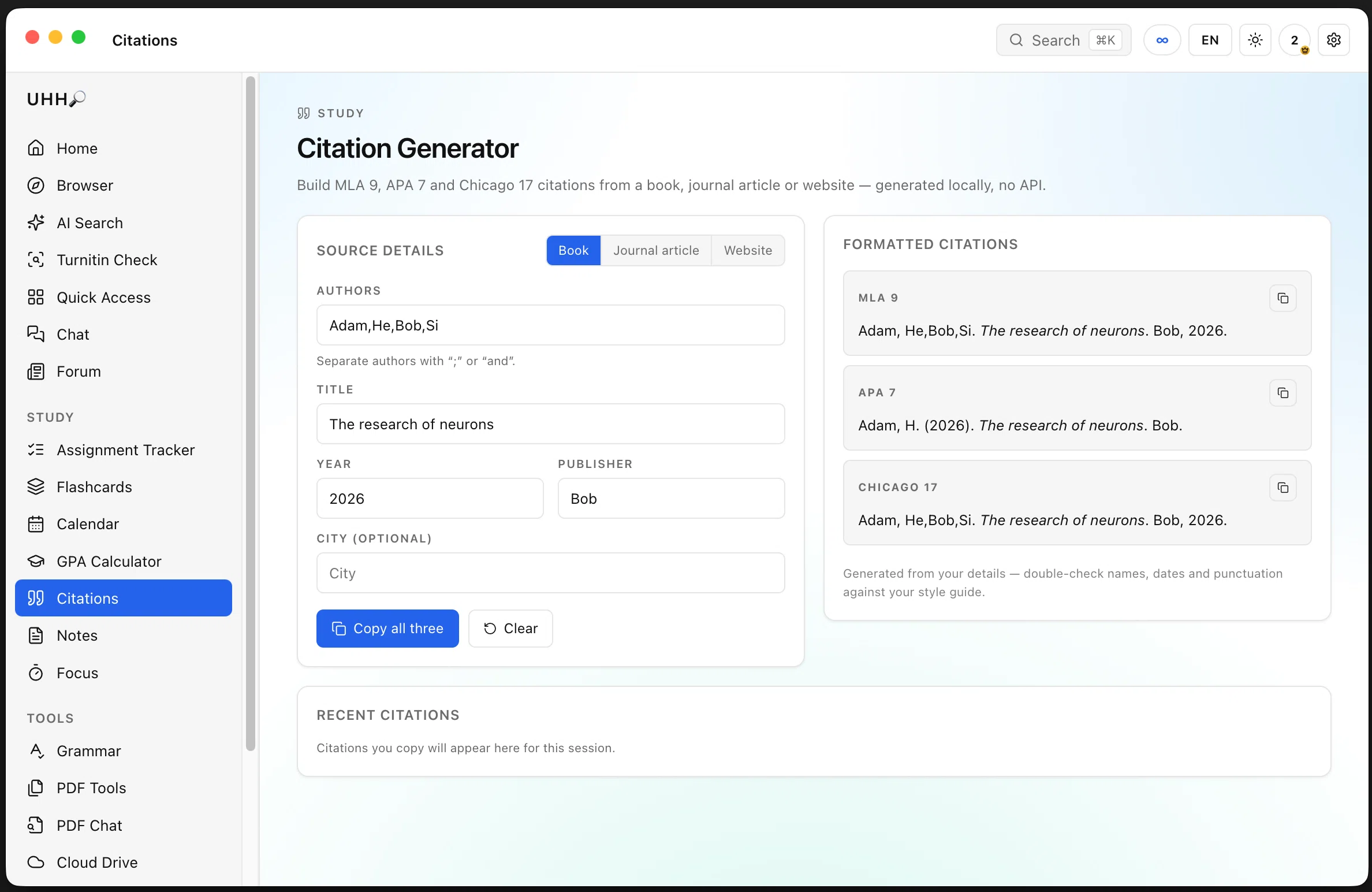Open the Home page from sidebar
This screenshot has height=892, width=1372.
124,148
